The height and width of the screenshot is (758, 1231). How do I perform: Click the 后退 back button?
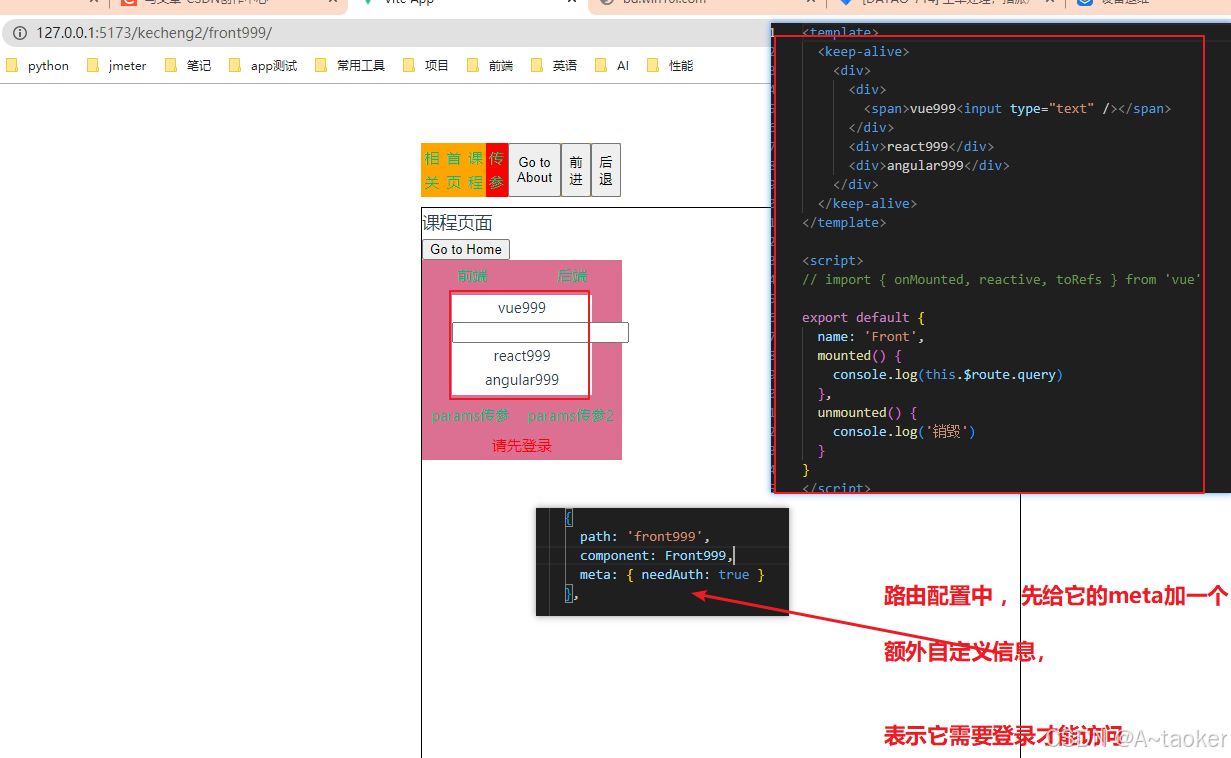tap(606, 170)
